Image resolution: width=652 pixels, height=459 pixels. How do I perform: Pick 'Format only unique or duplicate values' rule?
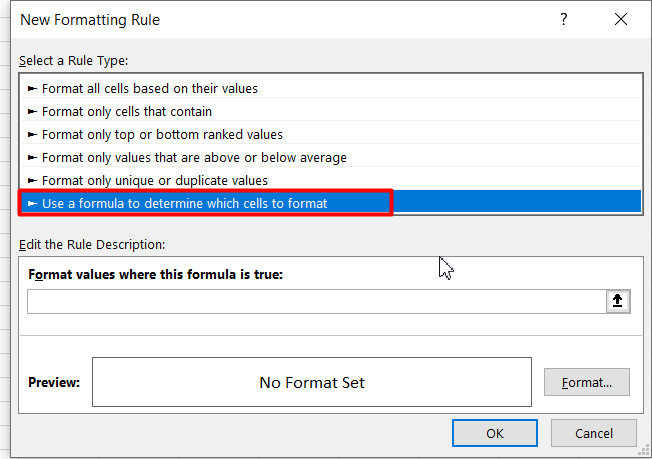click(331, 180)
